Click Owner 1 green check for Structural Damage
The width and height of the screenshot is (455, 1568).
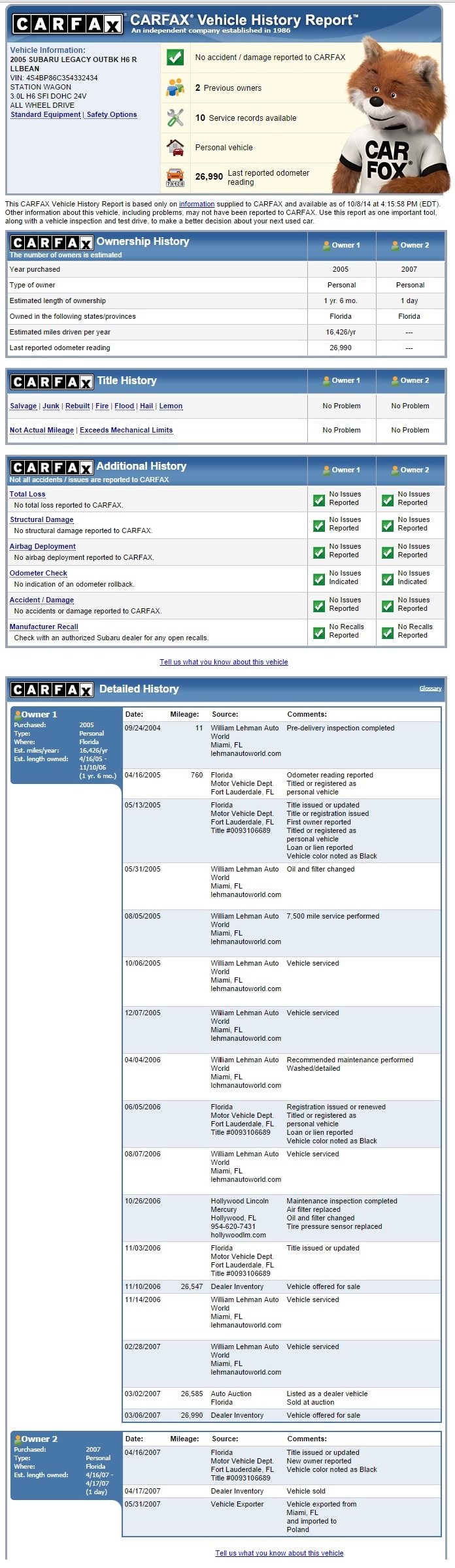(x=319, y=526)
